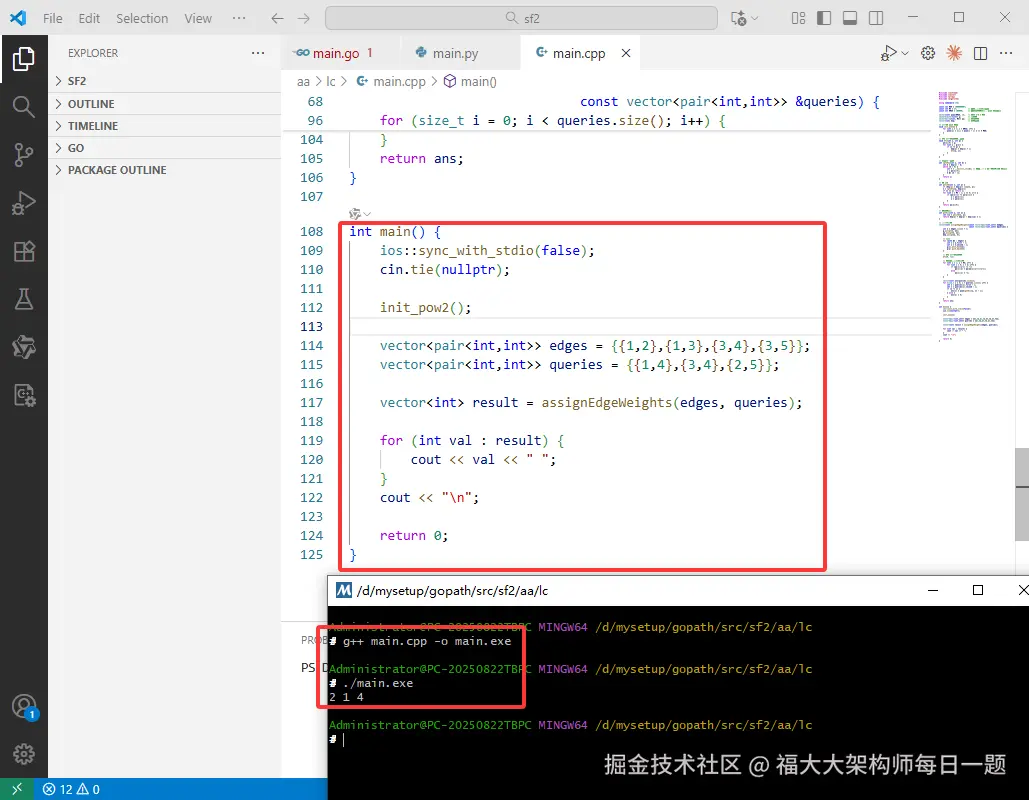Expand the GO section

[x=164, y=148]
